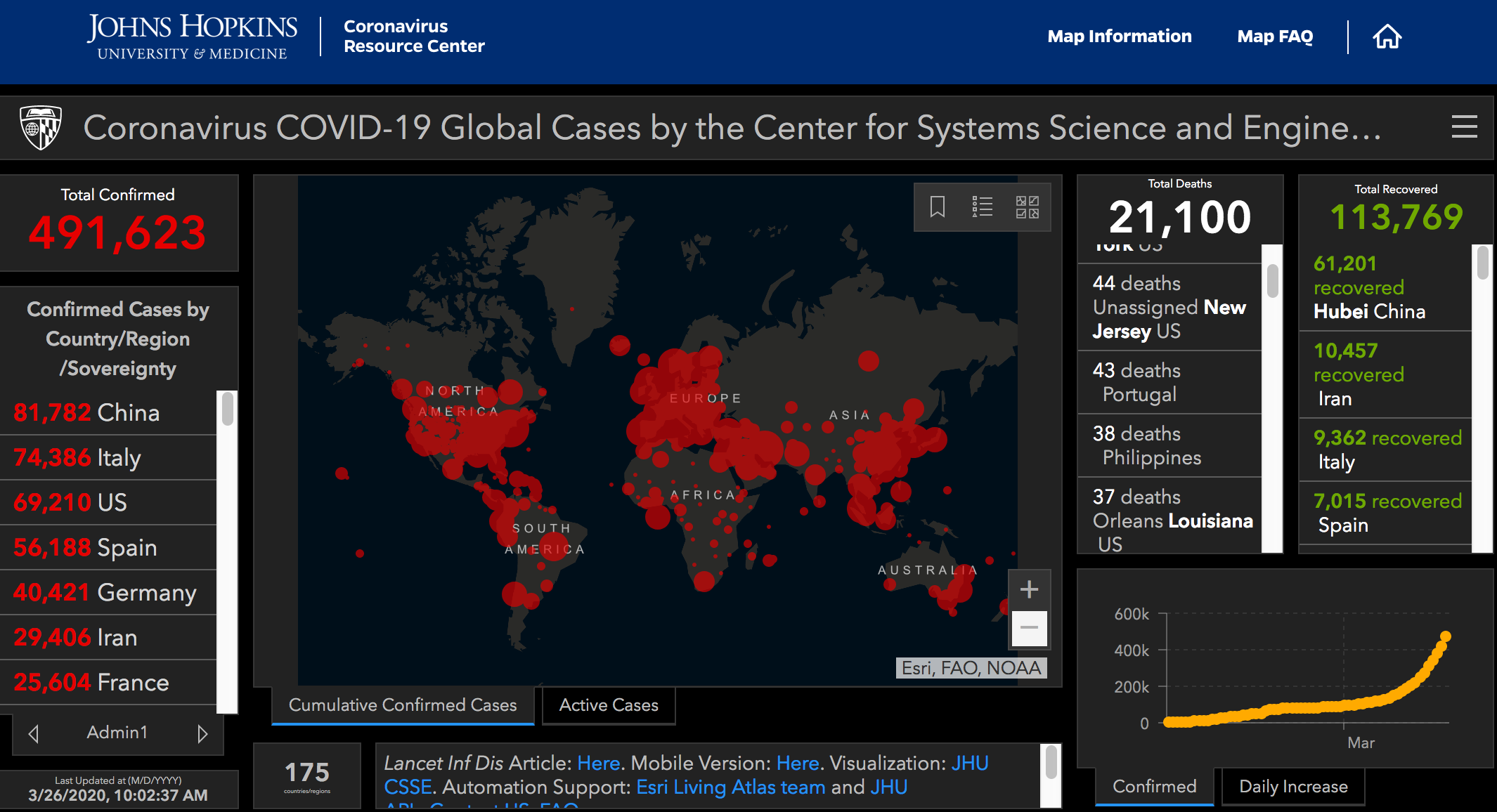Select Germany 40,421 in country list

coord(108,593)
